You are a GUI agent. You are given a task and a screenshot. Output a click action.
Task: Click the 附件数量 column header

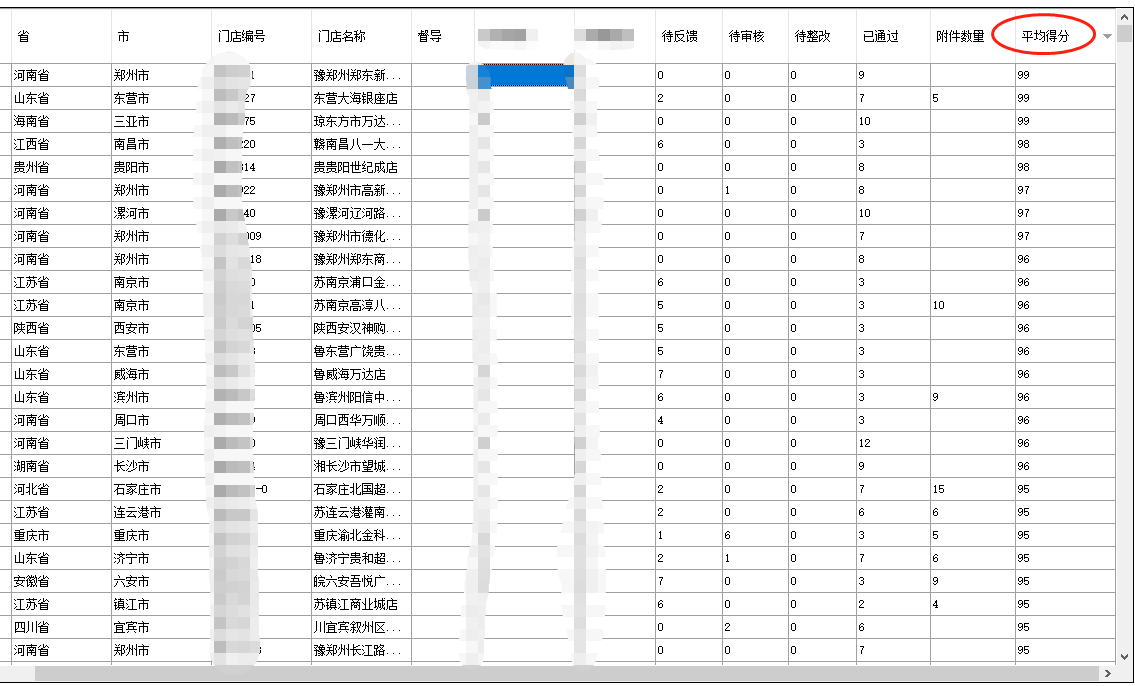click(959, 37)
